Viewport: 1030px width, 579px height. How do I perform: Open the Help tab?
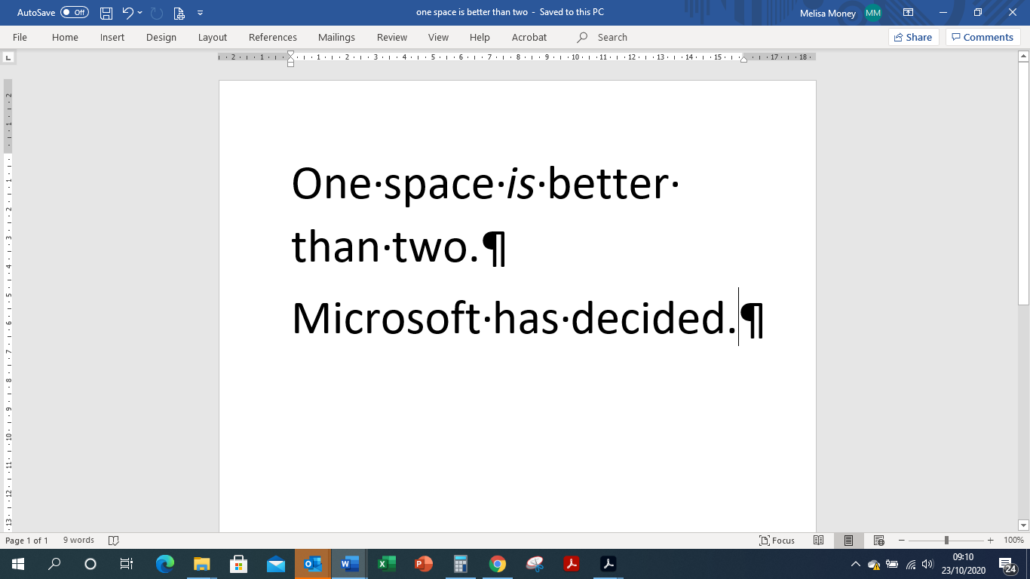point(480,37)
